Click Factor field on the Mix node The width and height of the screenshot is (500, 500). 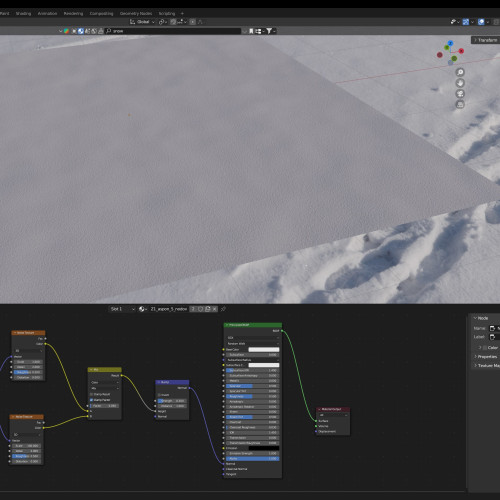(x=104, y=406)
